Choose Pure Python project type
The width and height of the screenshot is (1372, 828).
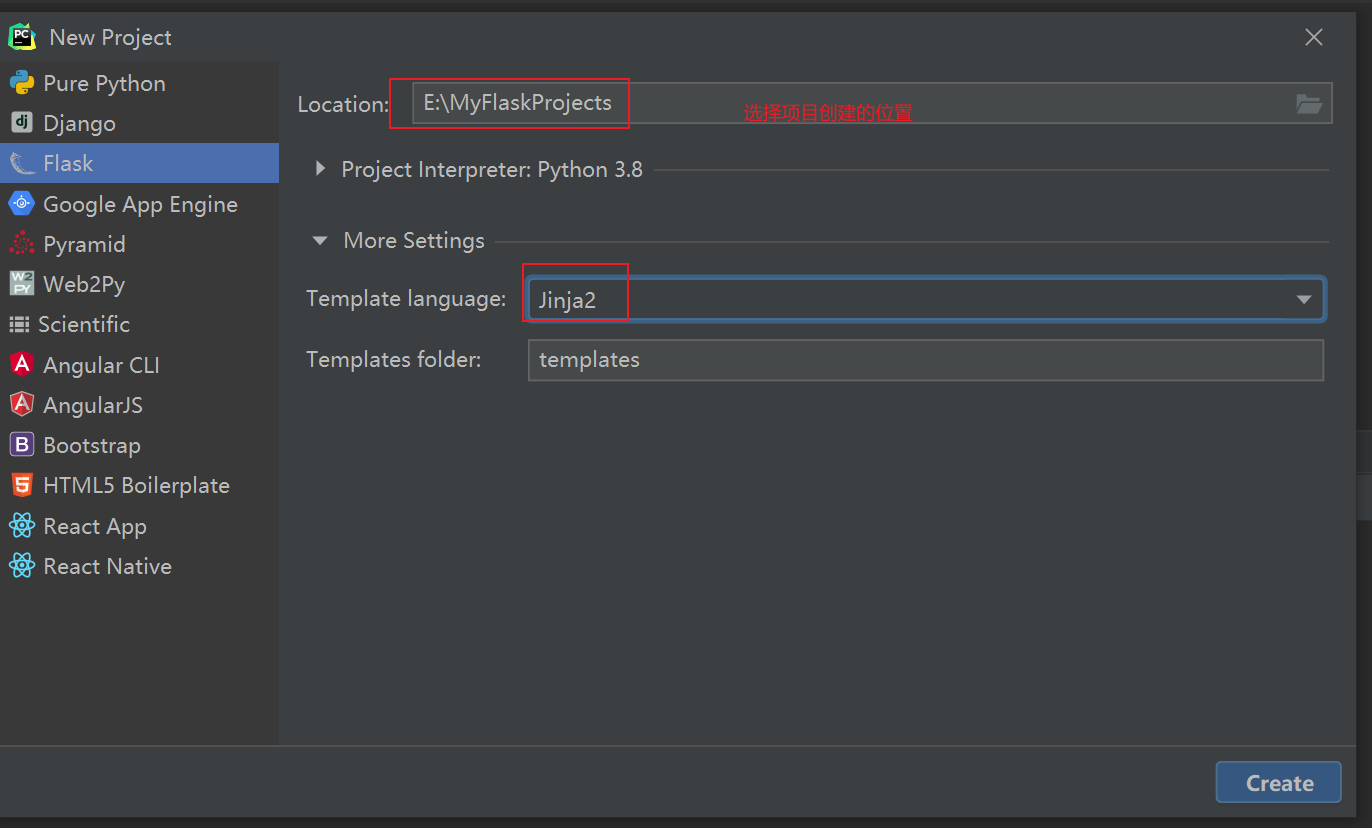tap(140, 83)
